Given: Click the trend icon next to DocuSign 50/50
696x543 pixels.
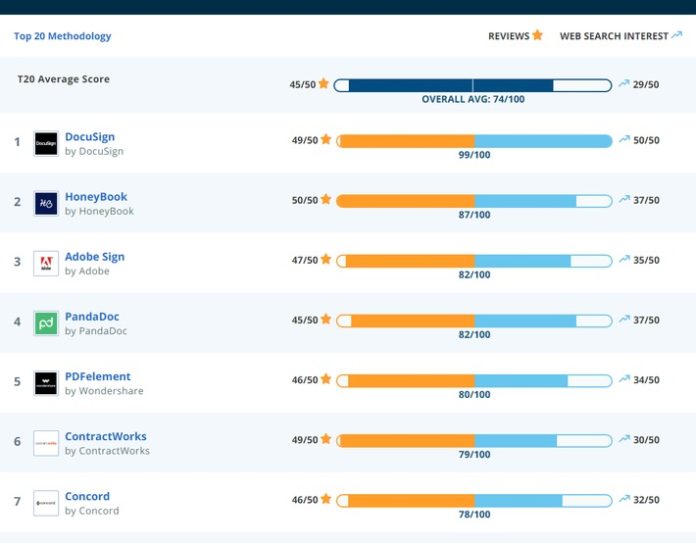Looking at the screenshot, I should point(625,139).
